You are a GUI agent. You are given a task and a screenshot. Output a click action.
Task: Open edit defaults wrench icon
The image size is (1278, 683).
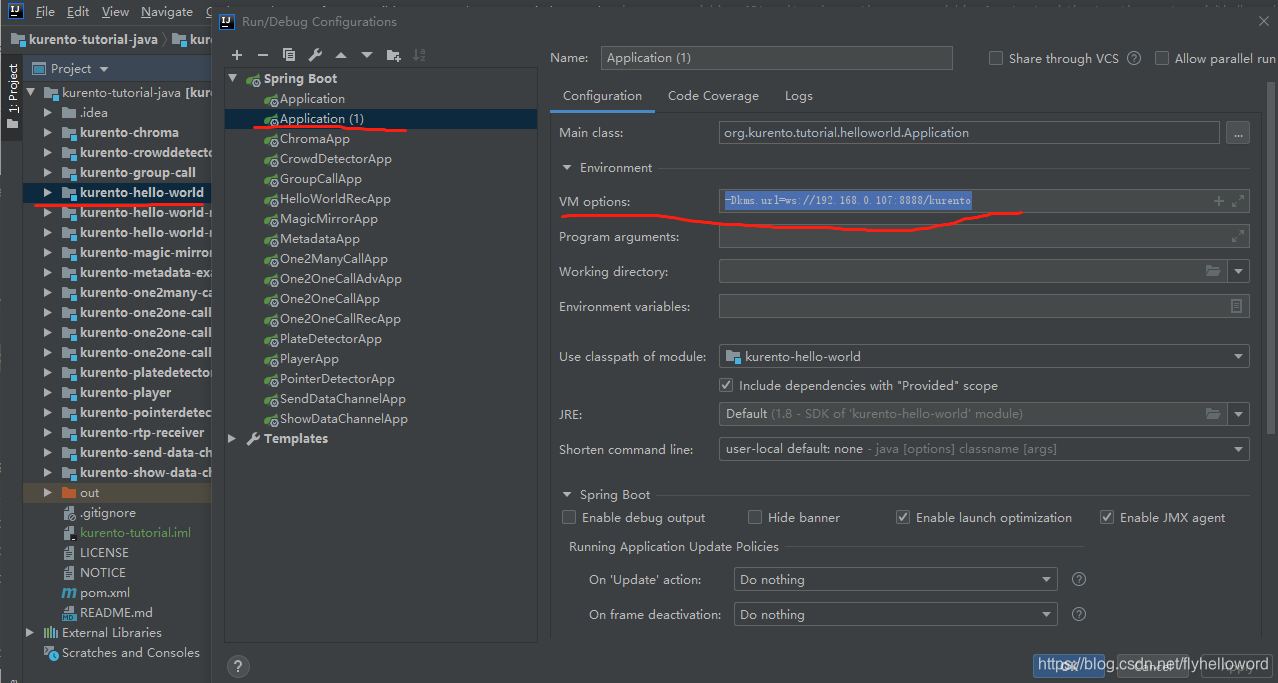point(315,55)
